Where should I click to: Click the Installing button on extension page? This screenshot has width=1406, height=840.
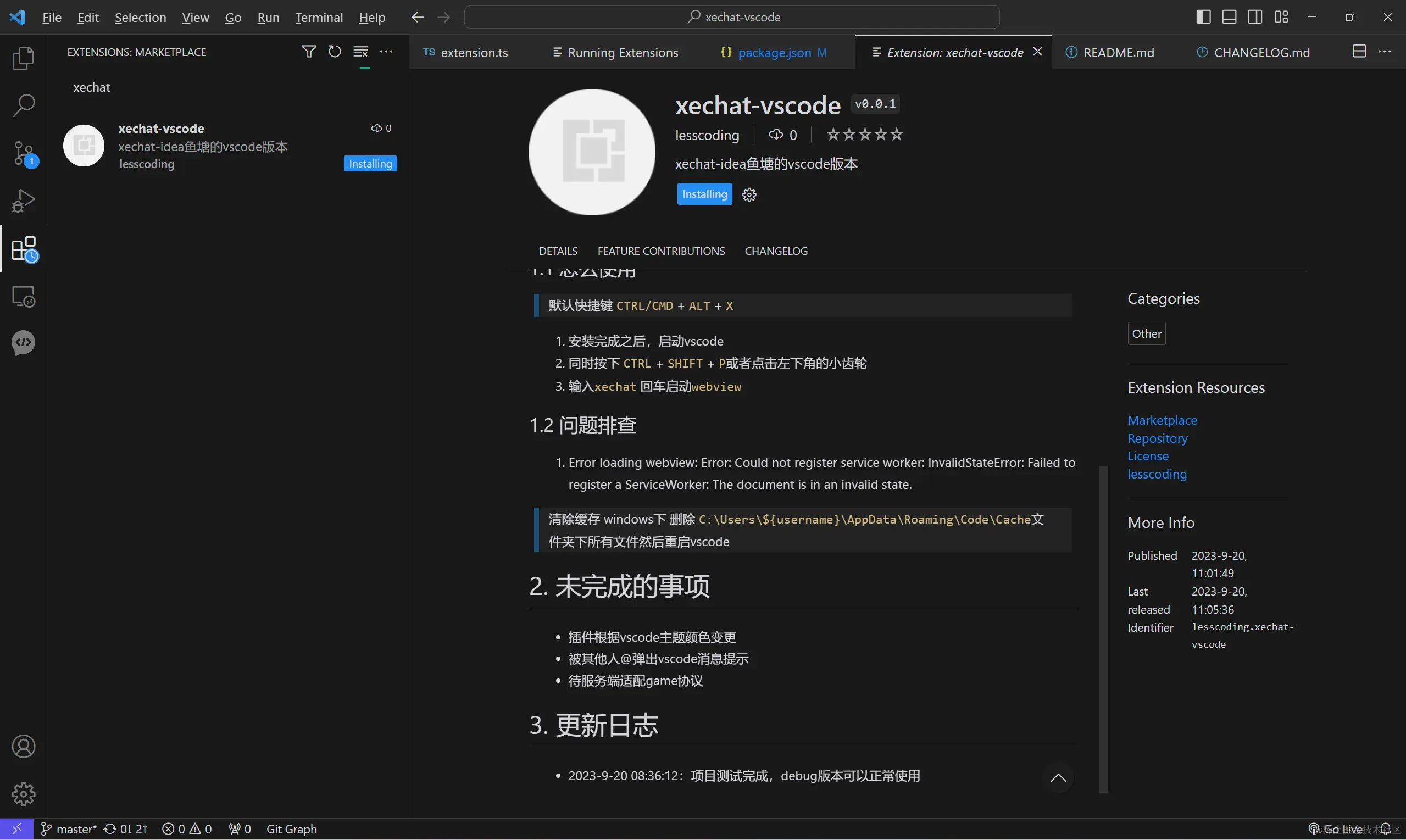point(704,194)
